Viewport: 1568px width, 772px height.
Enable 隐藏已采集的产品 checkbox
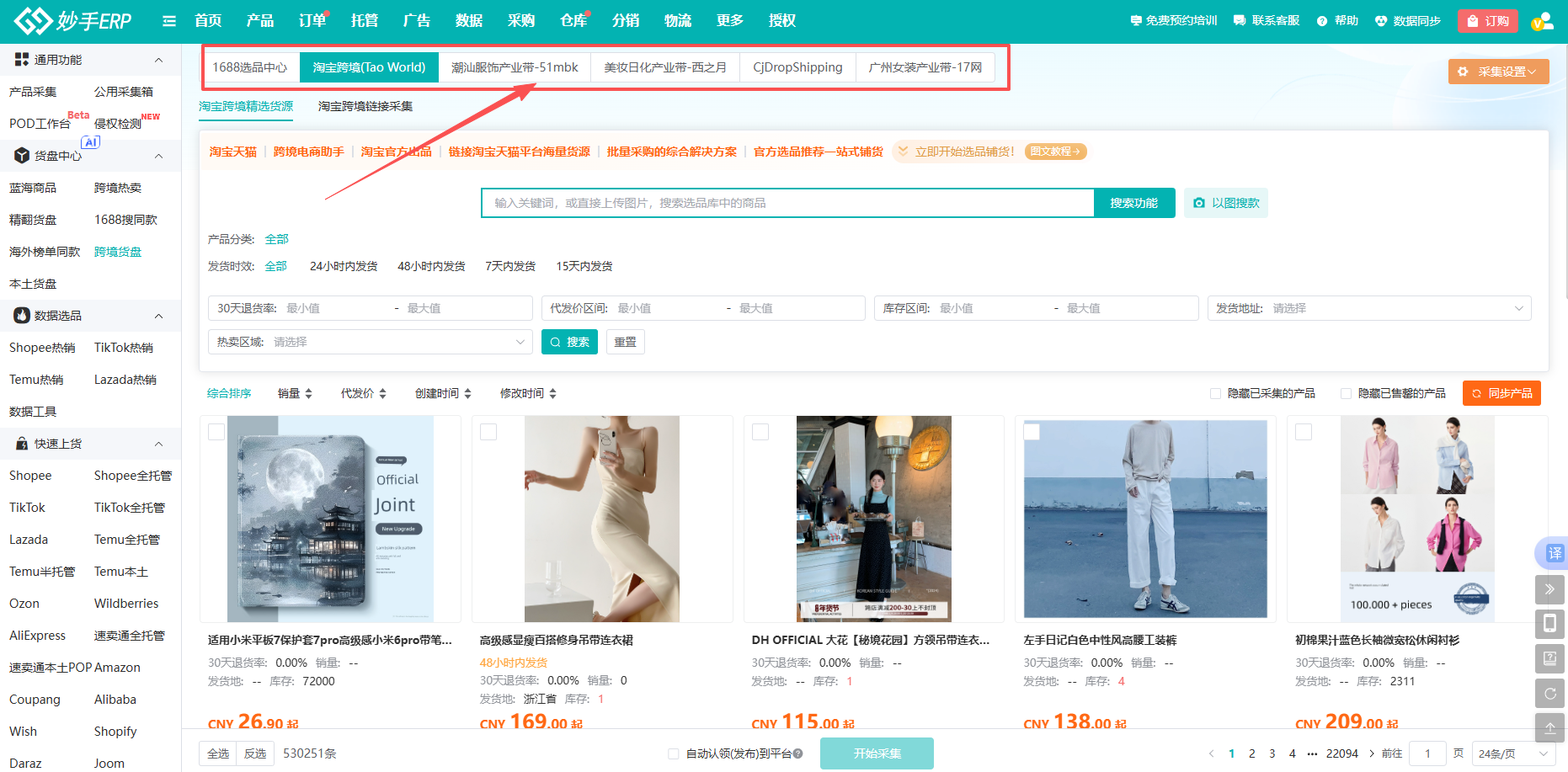1215,393
